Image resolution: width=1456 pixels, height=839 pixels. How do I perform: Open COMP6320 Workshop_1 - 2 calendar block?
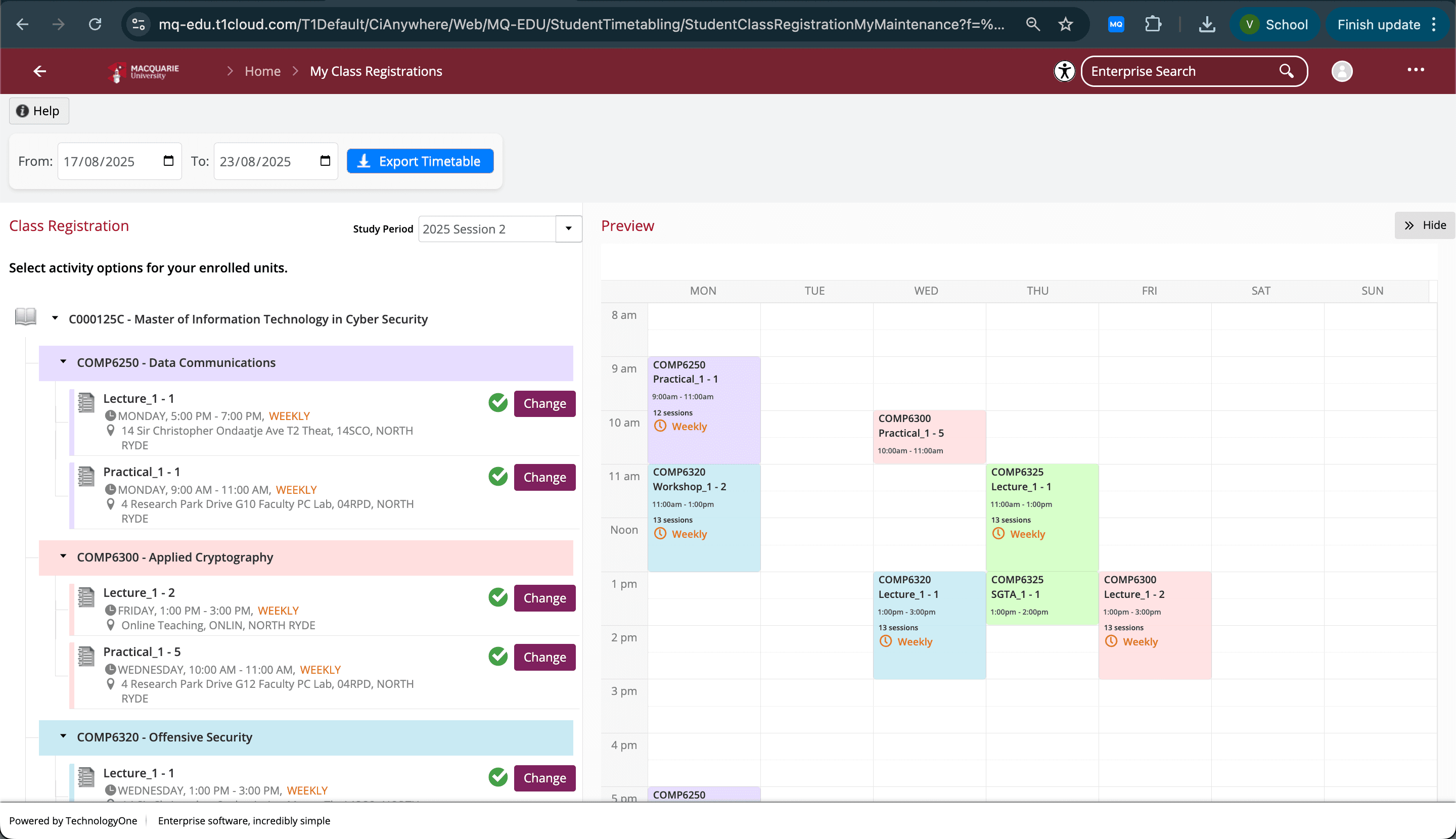[704, 518]
